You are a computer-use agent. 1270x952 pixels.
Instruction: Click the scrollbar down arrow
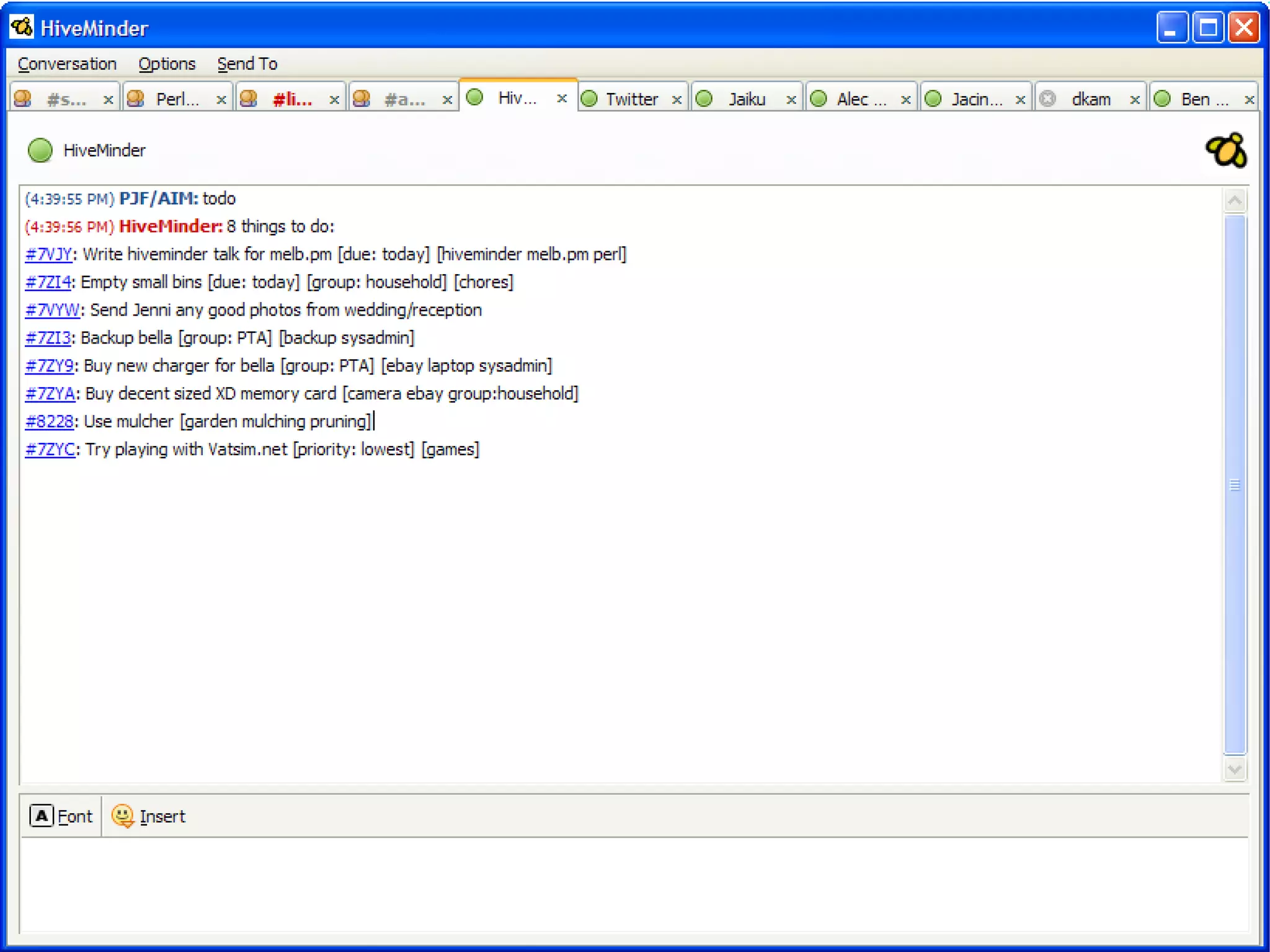(1234, 769)
